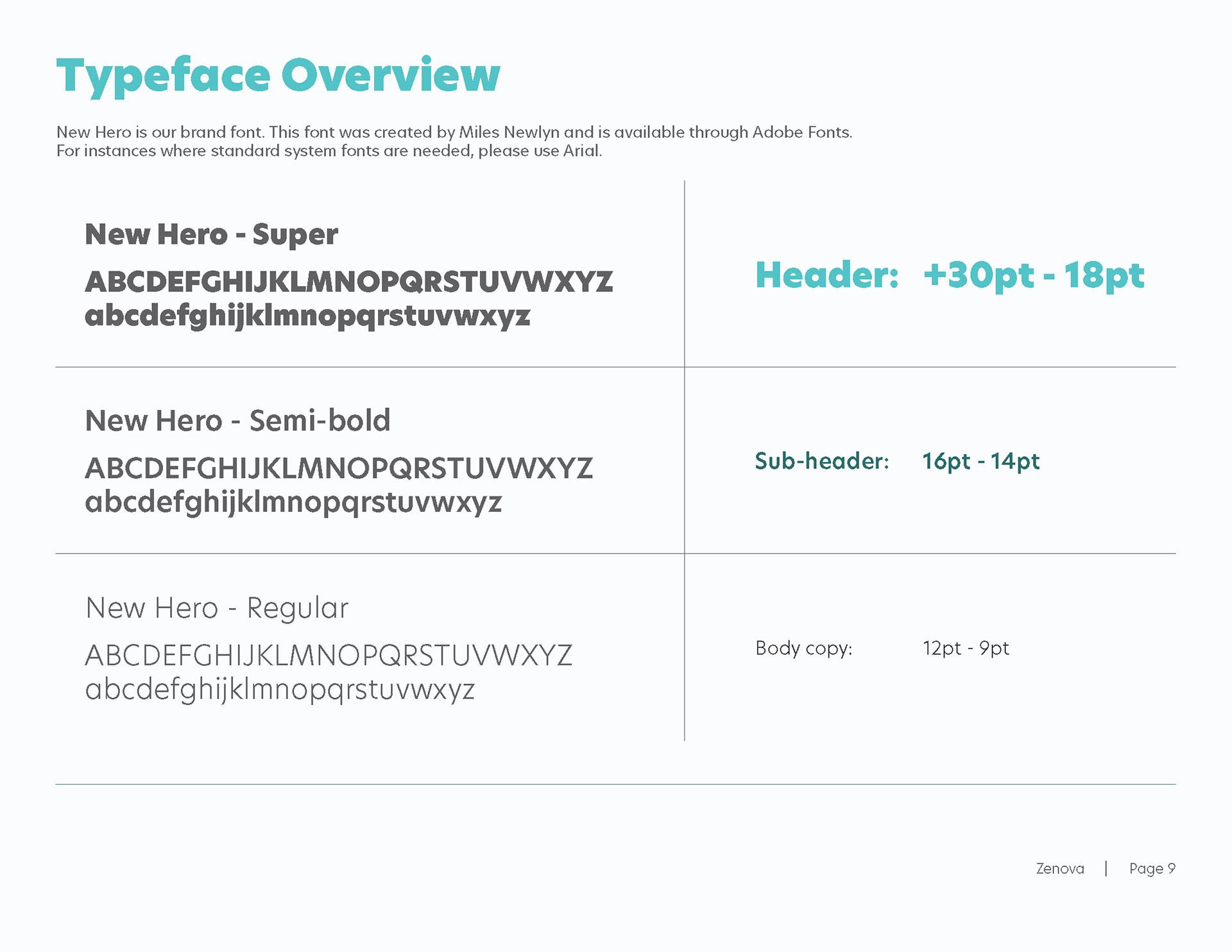Click the Zenova footer text
The width and height of the screenshot is (1232, 952).
[x=1059, y=869]
